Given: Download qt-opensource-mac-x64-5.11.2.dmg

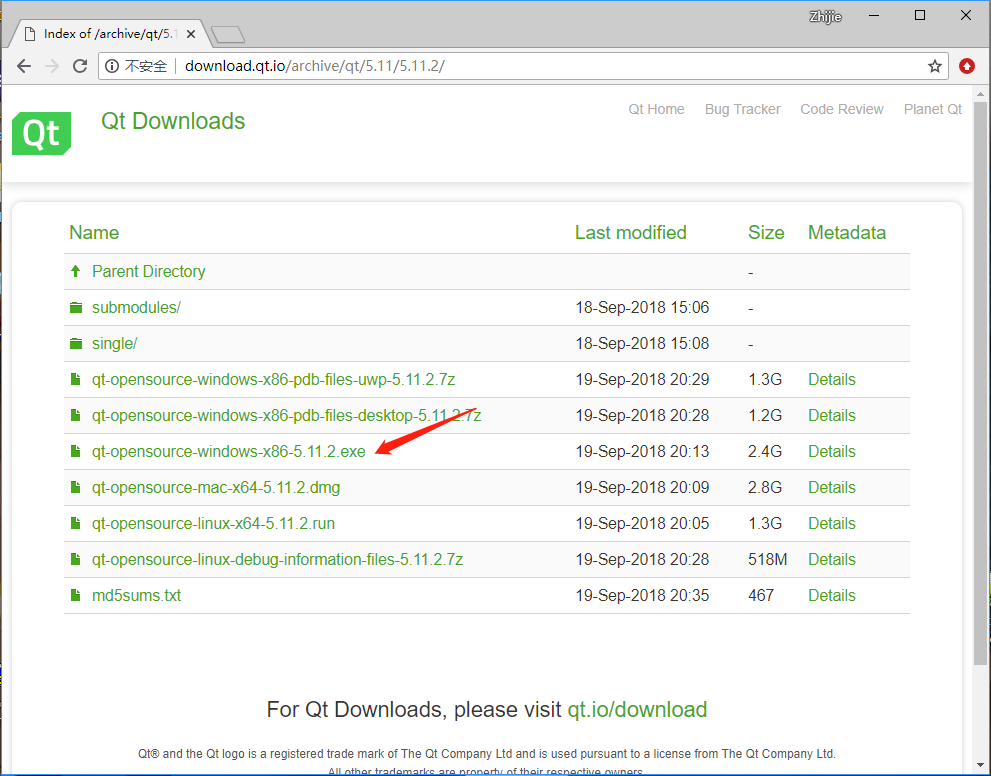Looking at the screenshot, I should (x=216, y=487).
